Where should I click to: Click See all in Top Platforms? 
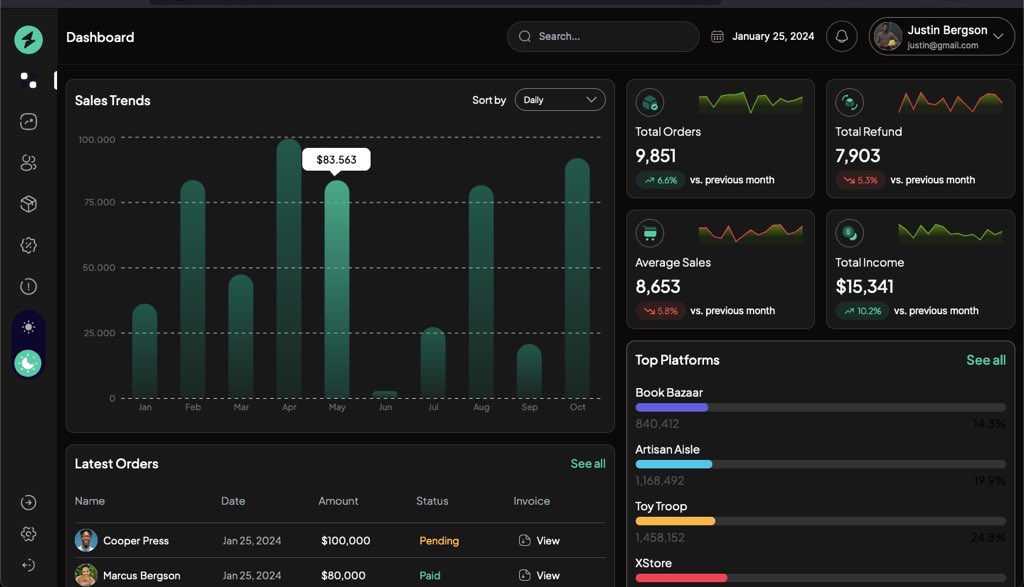pos(985,360)
